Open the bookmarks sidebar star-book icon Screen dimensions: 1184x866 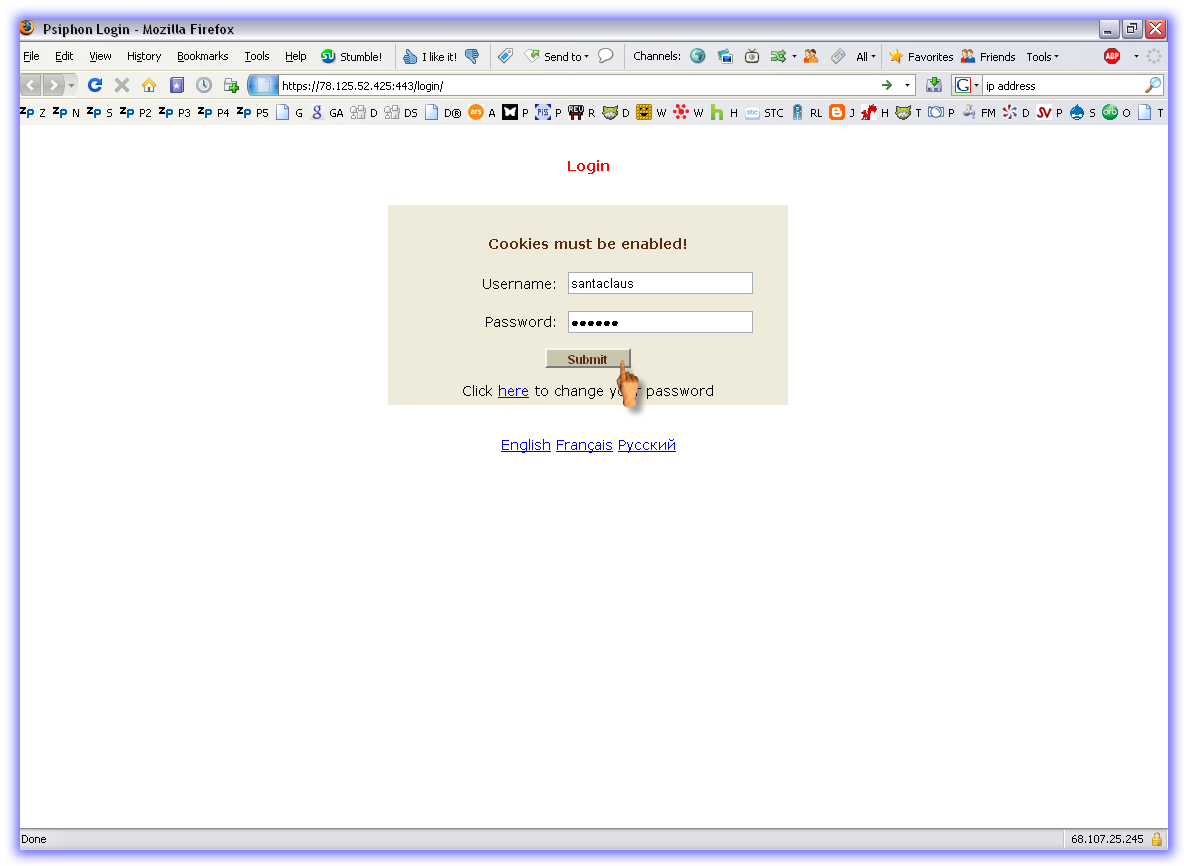pos(177,85)
